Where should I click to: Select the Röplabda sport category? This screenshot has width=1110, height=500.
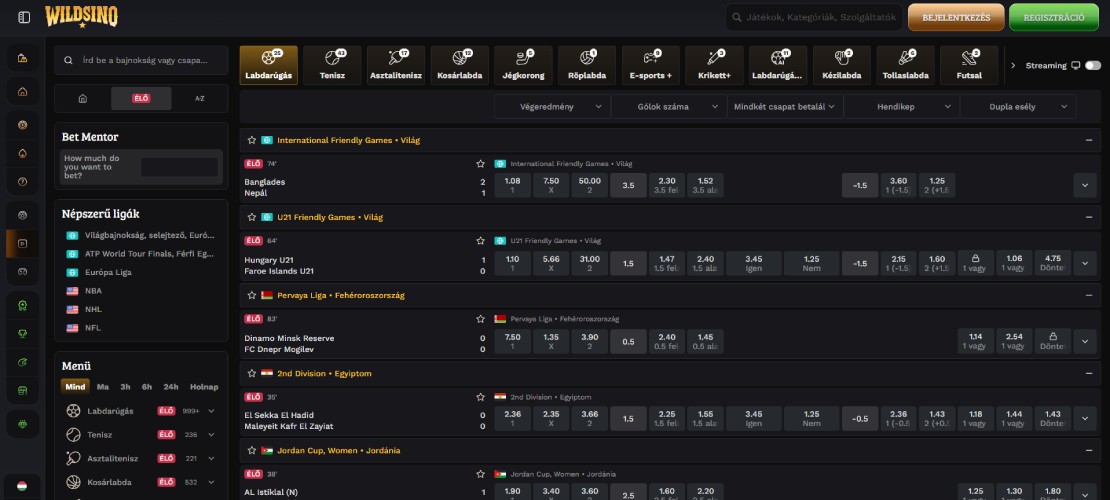[x=587, y=65]
